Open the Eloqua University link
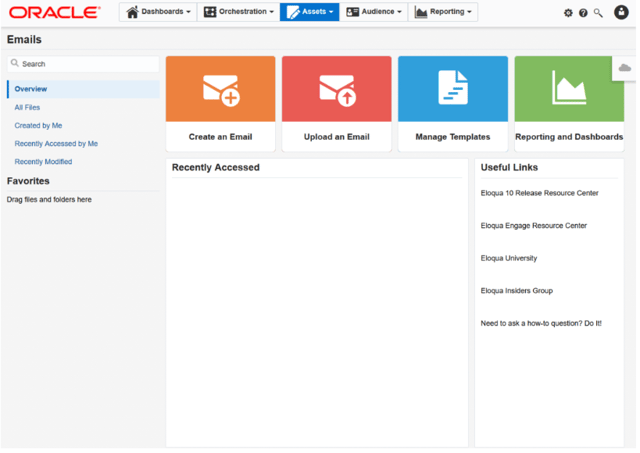The width and height of the screenshot is (640, 453). [x=509, y=258]
